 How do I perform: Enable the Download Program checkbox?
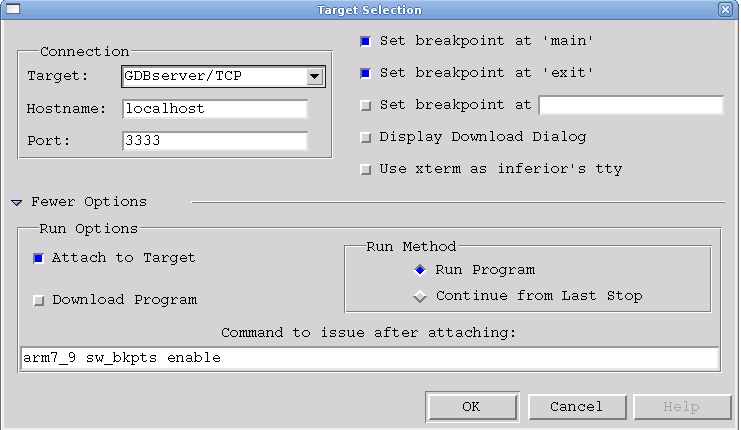pyautogui.click(x=39, y=300)
